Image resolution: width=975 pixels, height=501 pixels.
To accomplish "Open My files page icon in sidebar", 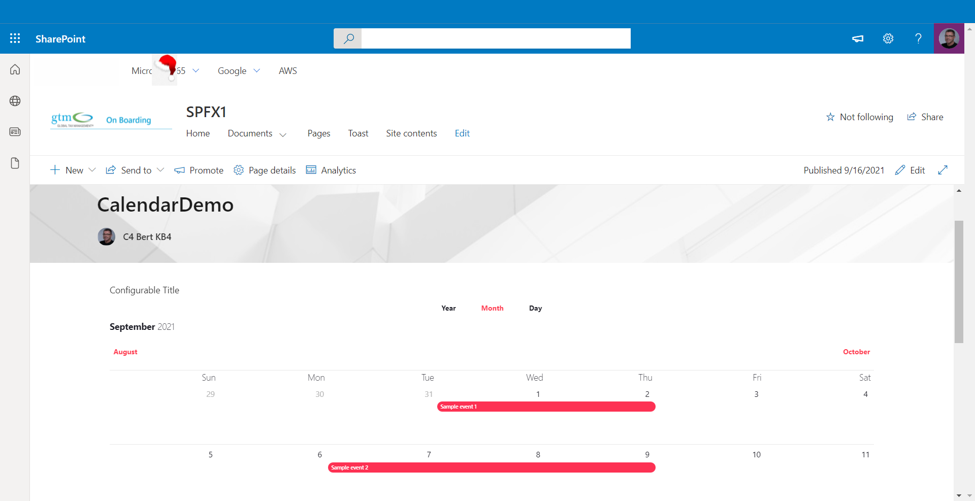I will click(x=15, y=163).
